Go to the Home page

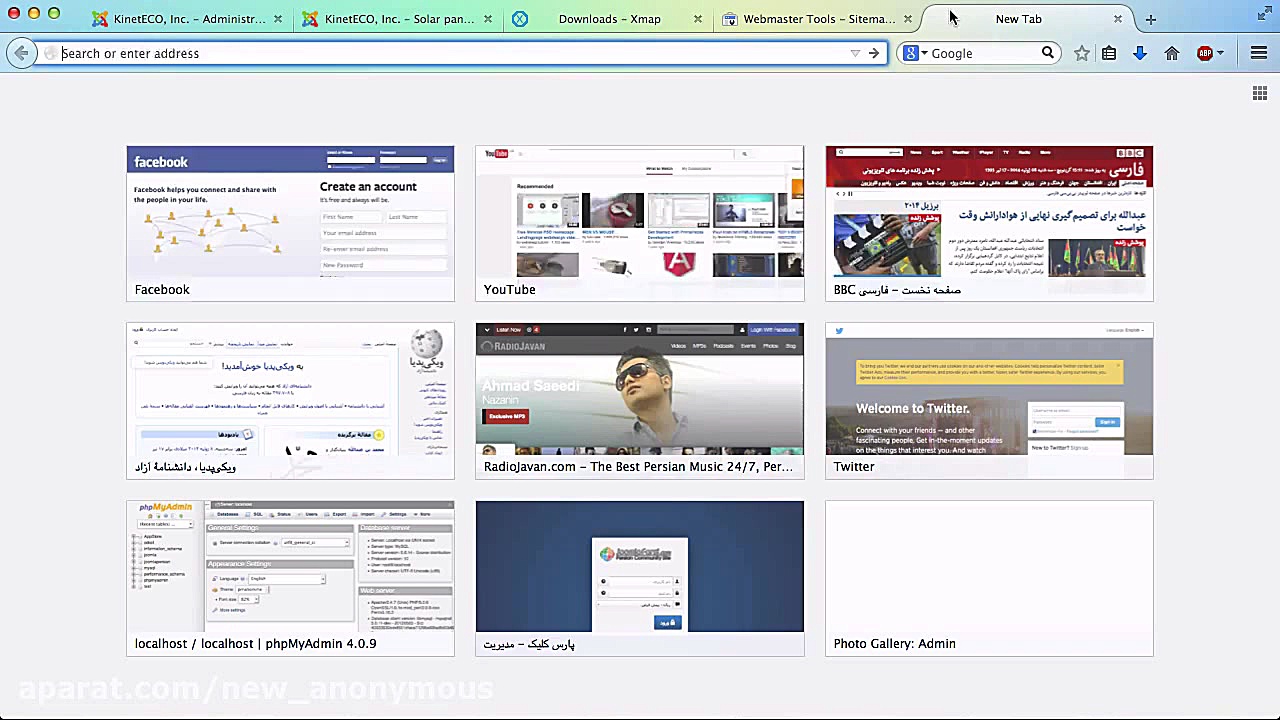click(x=1172, y=53)
